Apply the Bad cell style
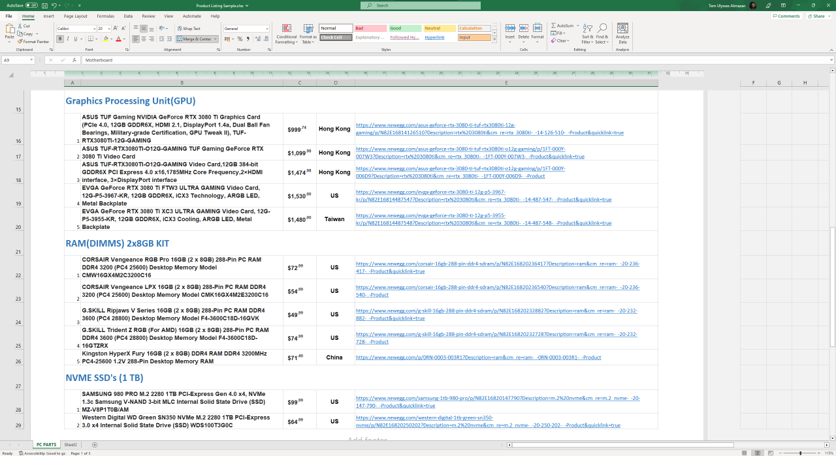836x456 pixels. (371, 28)
